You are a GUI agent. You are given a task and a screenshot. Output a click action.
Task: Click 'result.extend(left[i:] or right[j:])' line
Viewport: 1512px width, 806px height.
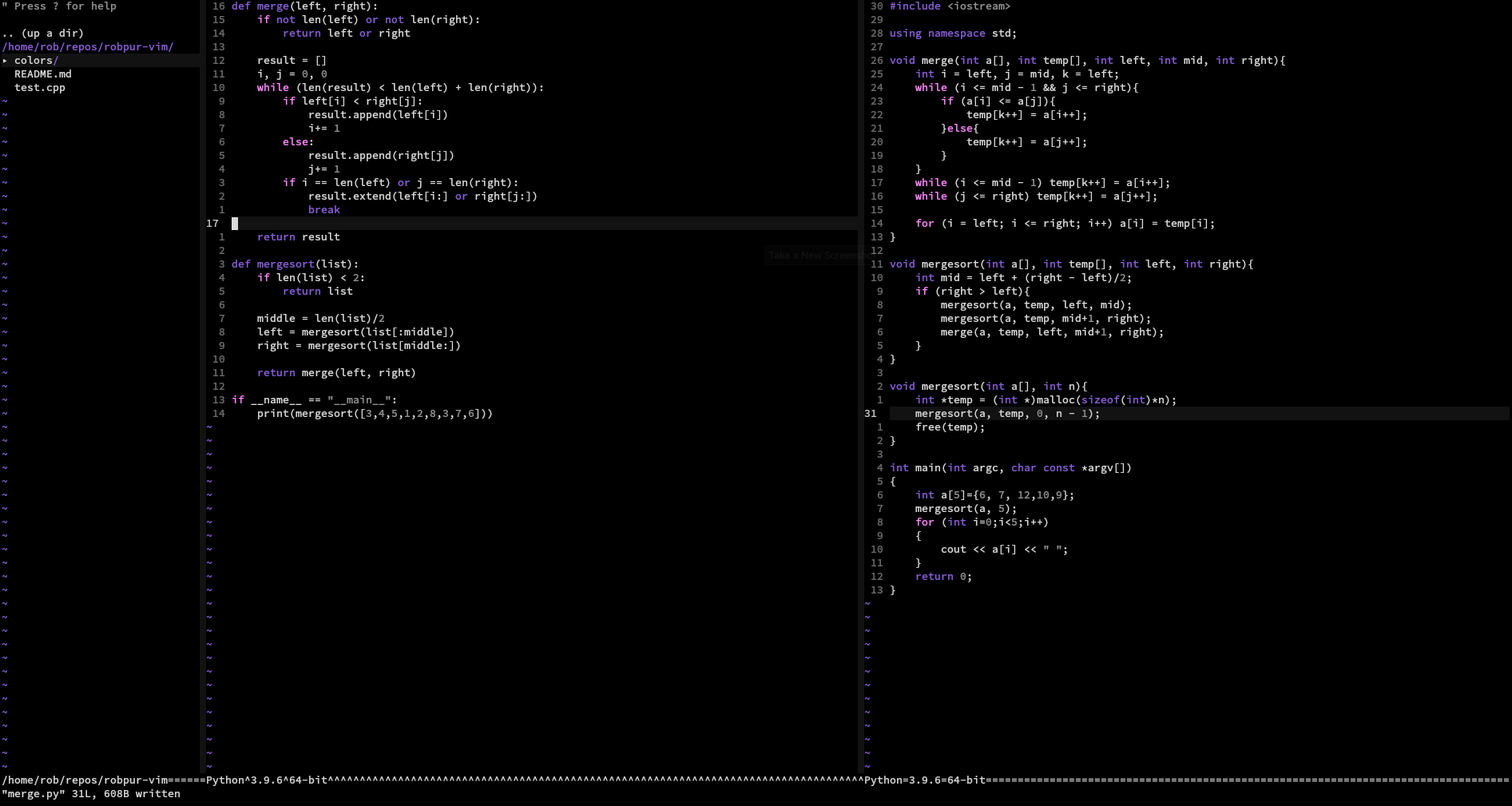tap(423, 197)
